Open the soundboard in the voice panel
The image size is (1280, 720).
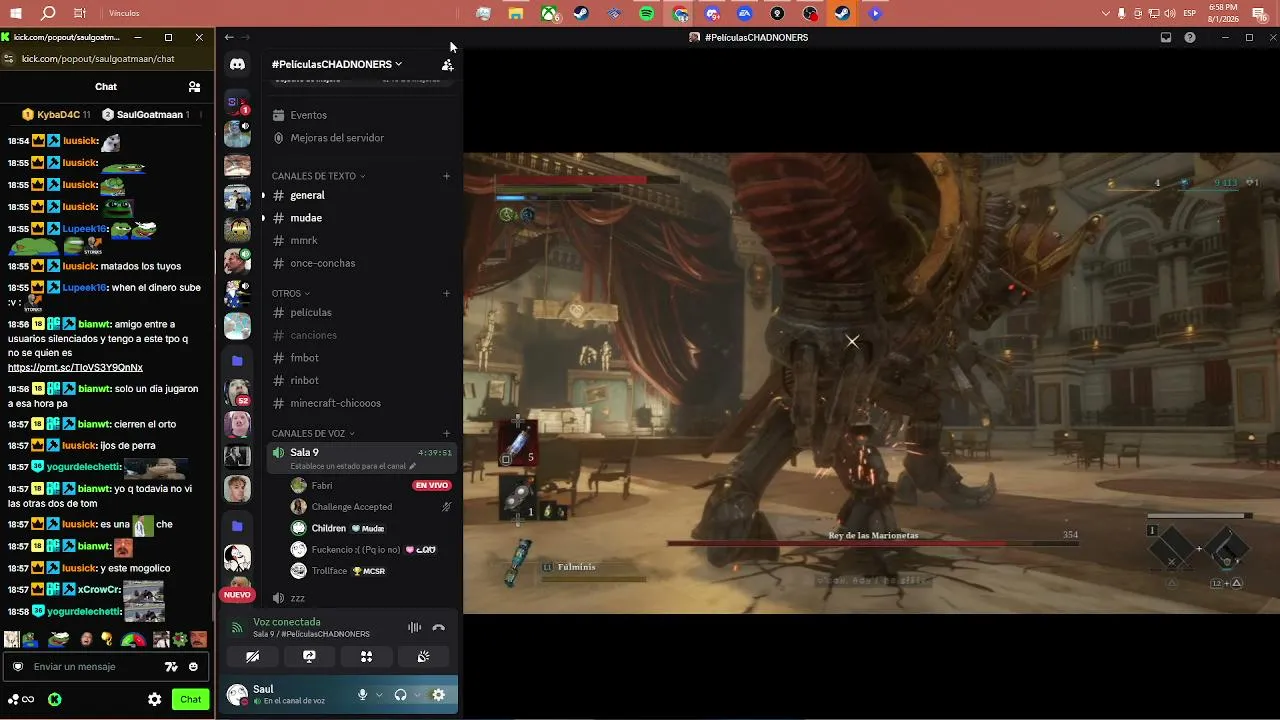tap(423, 657)
